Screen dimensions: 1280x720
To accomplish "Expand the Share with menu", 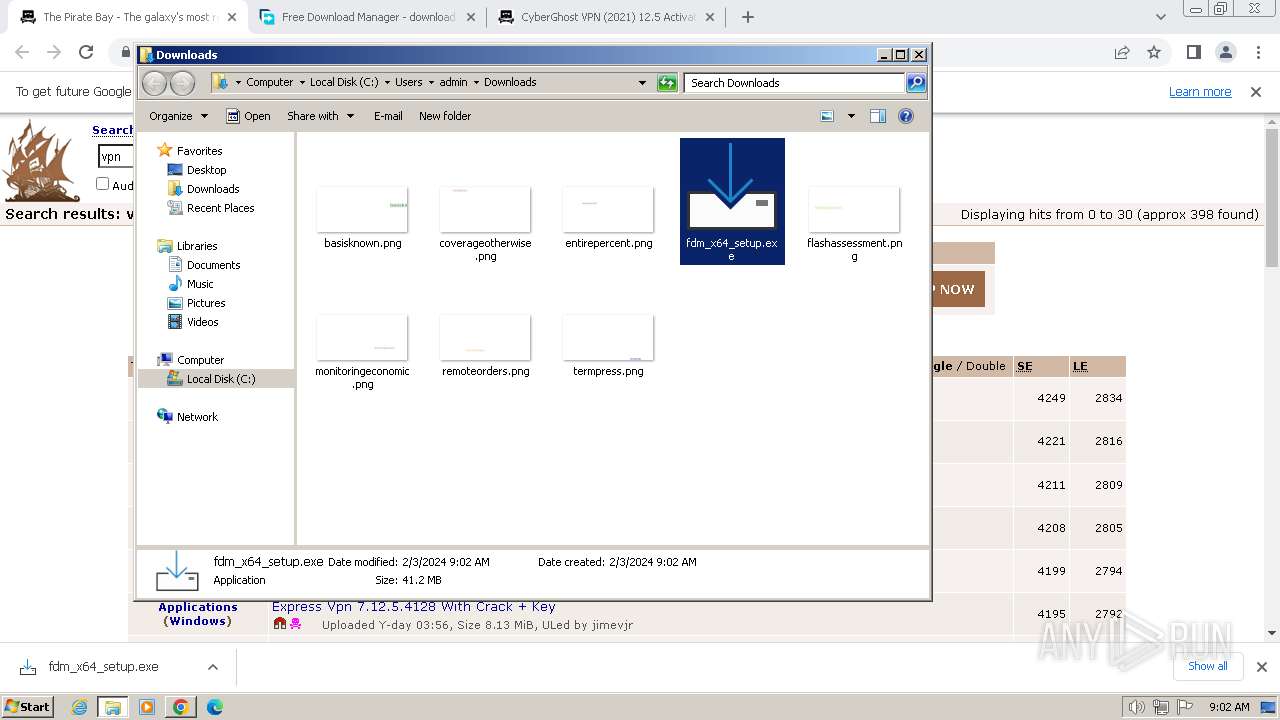I will tap(320, 116).
